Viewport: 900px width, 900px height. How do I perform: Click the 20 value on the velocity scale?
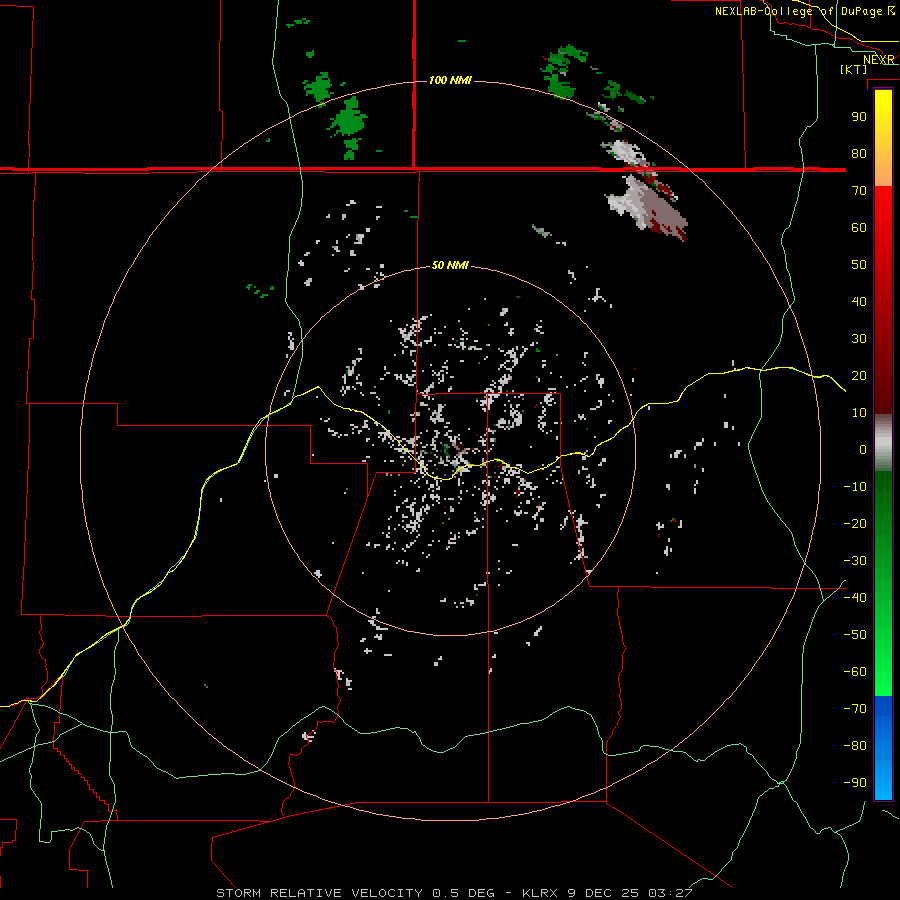tap(859, 376)
